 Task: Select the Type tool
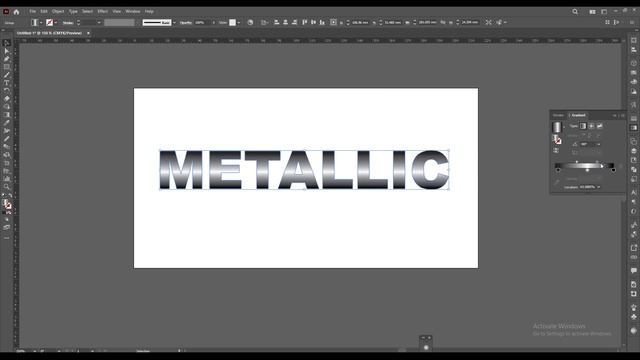[7, 83]
